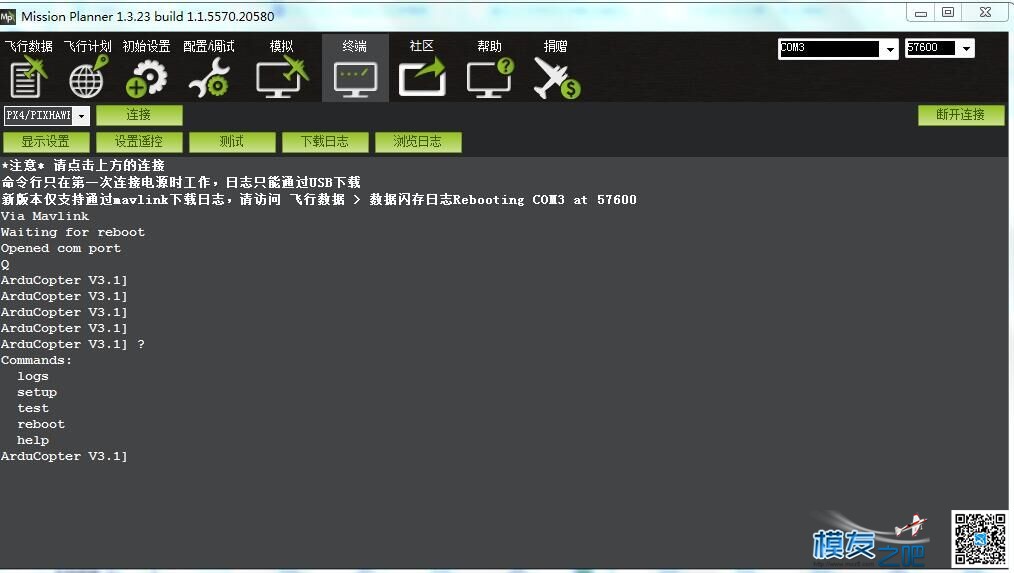This screenshot has width=1014, height=573.
Task: Open the Initial Setup (初始设置) gear icon
Action: (147, 78)
